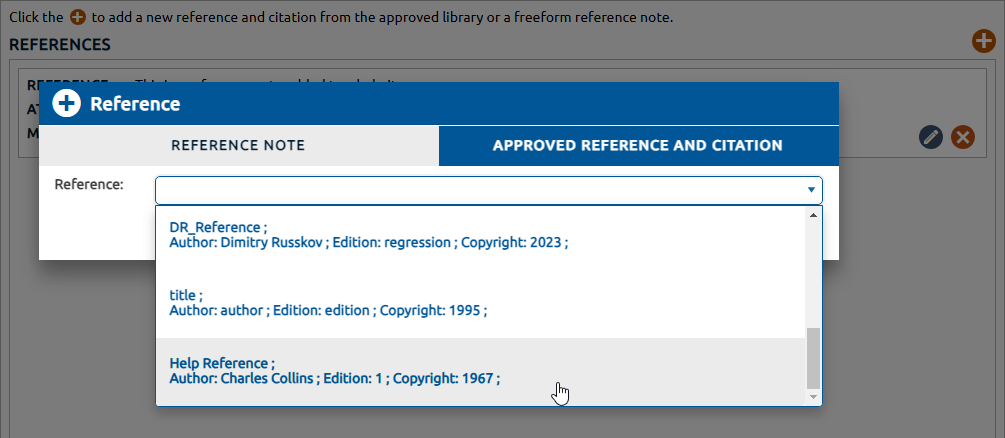Image resolution: width=1005 pixels, height=438 pixels.
Task: Click the scrollbar track above the thumb
Action: pos(813,270)
